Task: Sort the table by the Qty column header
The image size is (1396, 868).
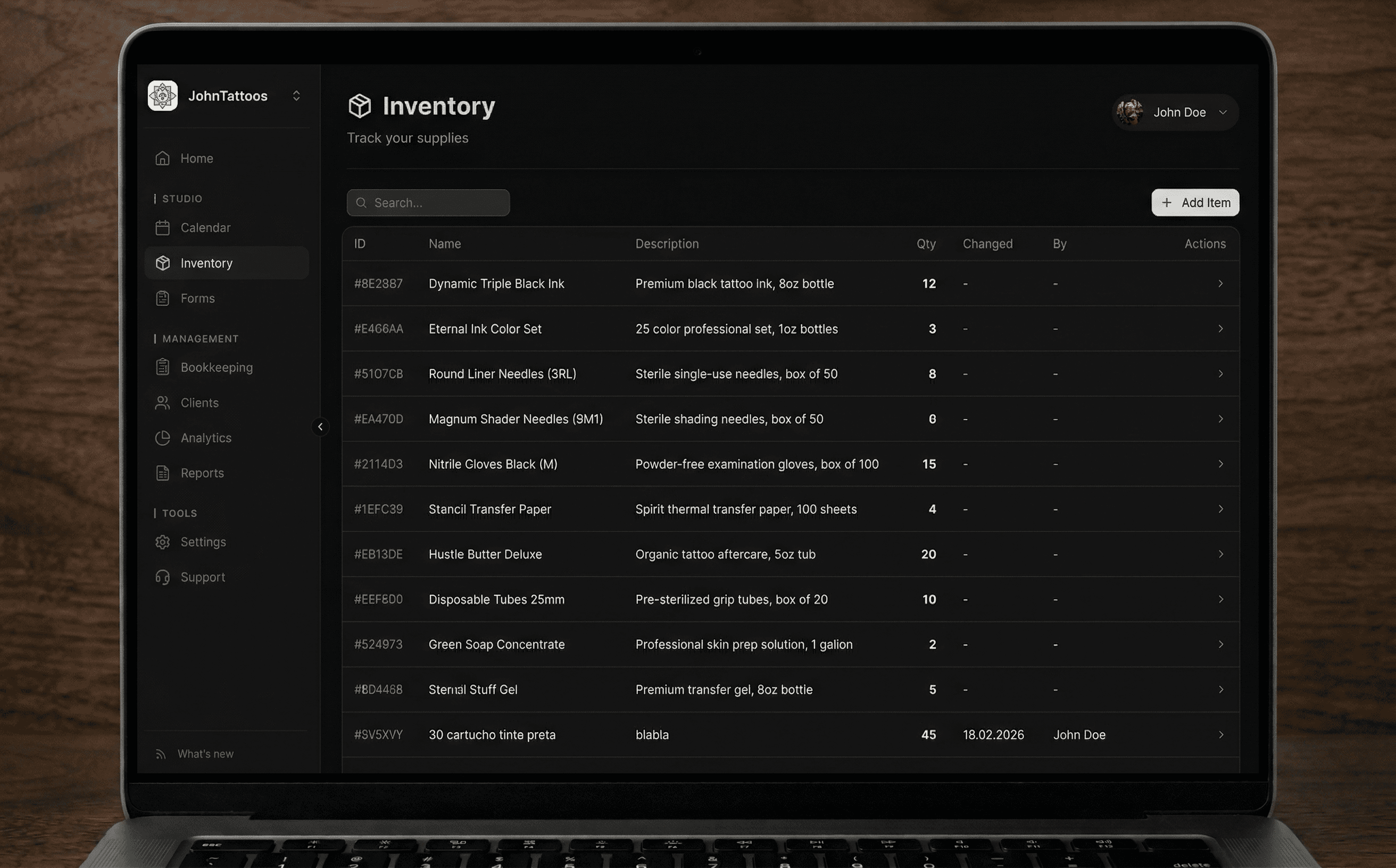Action: (x=926, y=244)
